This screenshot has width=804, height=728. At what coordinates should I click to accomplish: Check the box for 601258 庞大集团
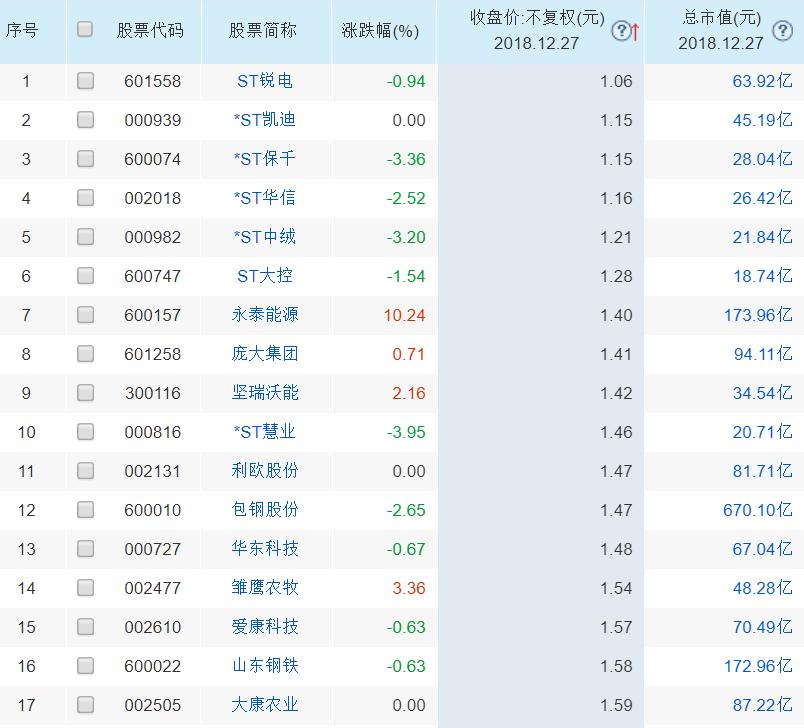(85, 353)
